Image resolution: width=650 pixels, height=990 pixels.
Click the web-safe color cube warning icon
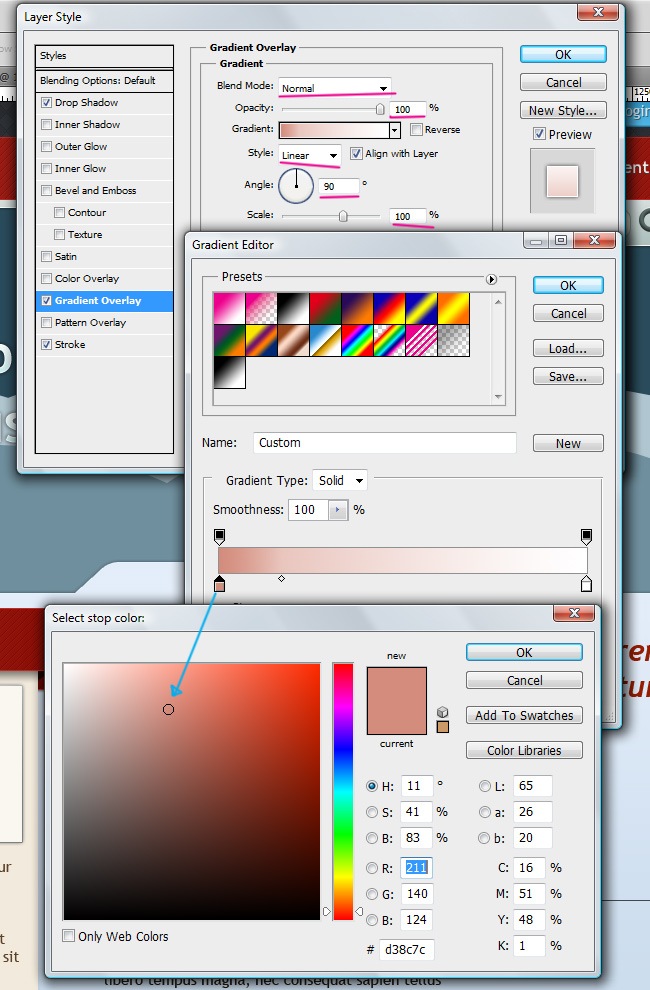pos(443,712)
